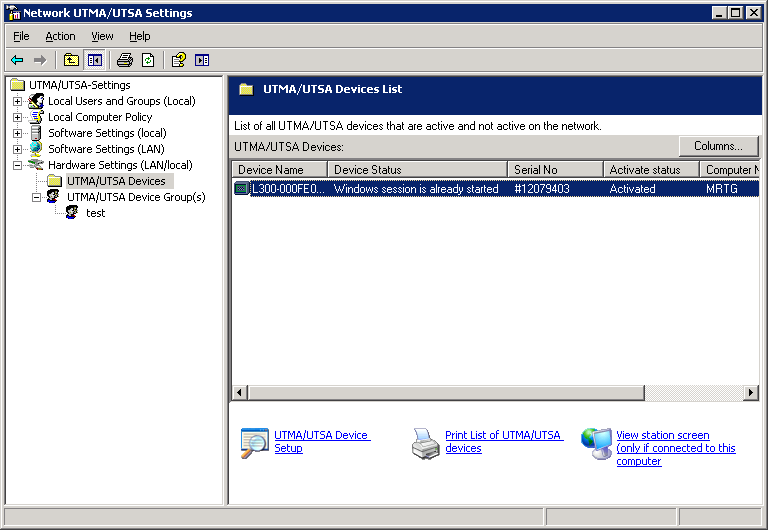The image size is (768, 530).
Task: Click 'Windows session is already started' status cell
Action: tap(416, 189)
